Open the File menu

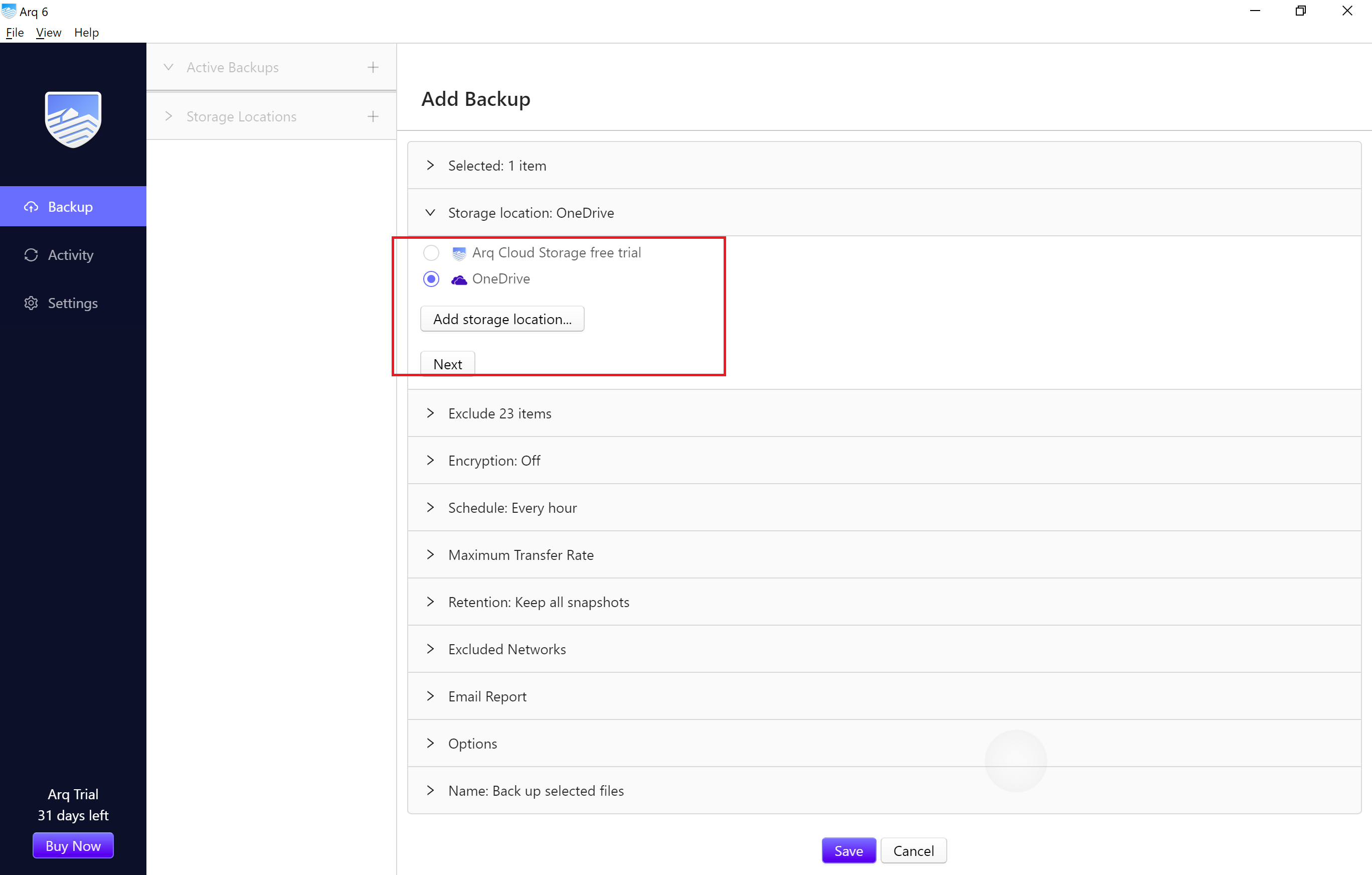[15, 33]
